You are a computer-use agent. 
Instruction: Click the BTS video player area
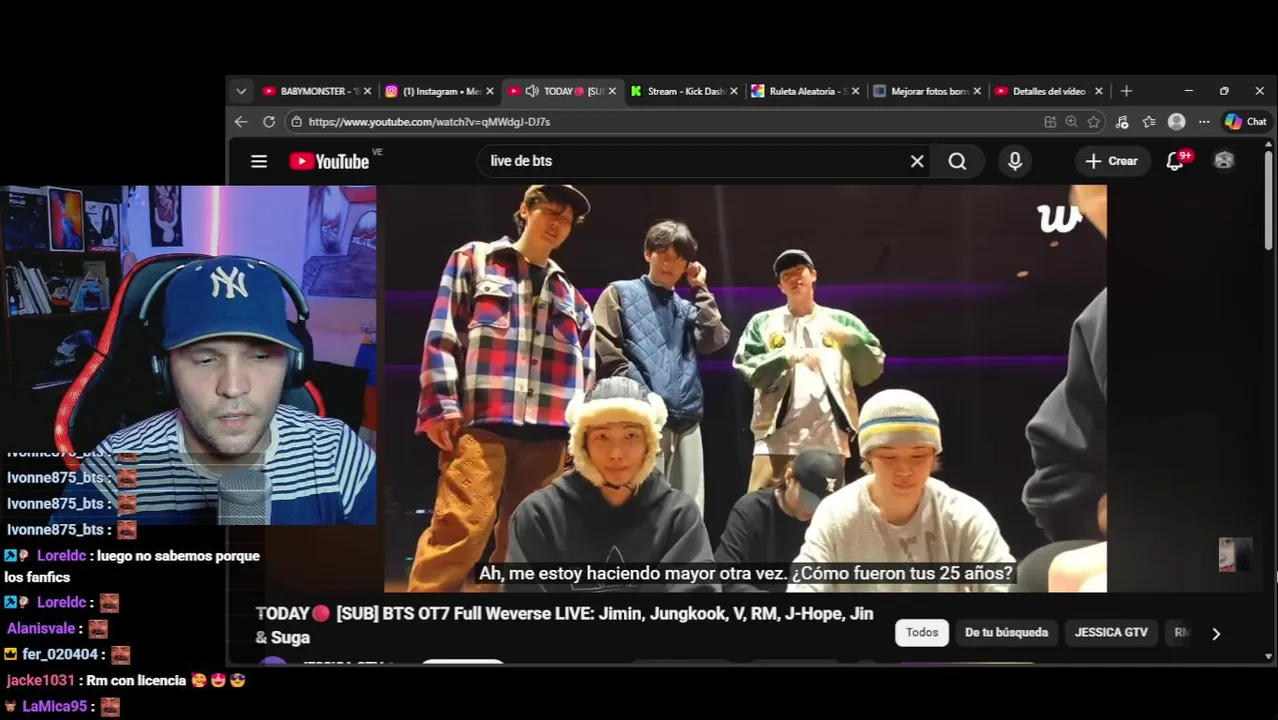[745, 388]
